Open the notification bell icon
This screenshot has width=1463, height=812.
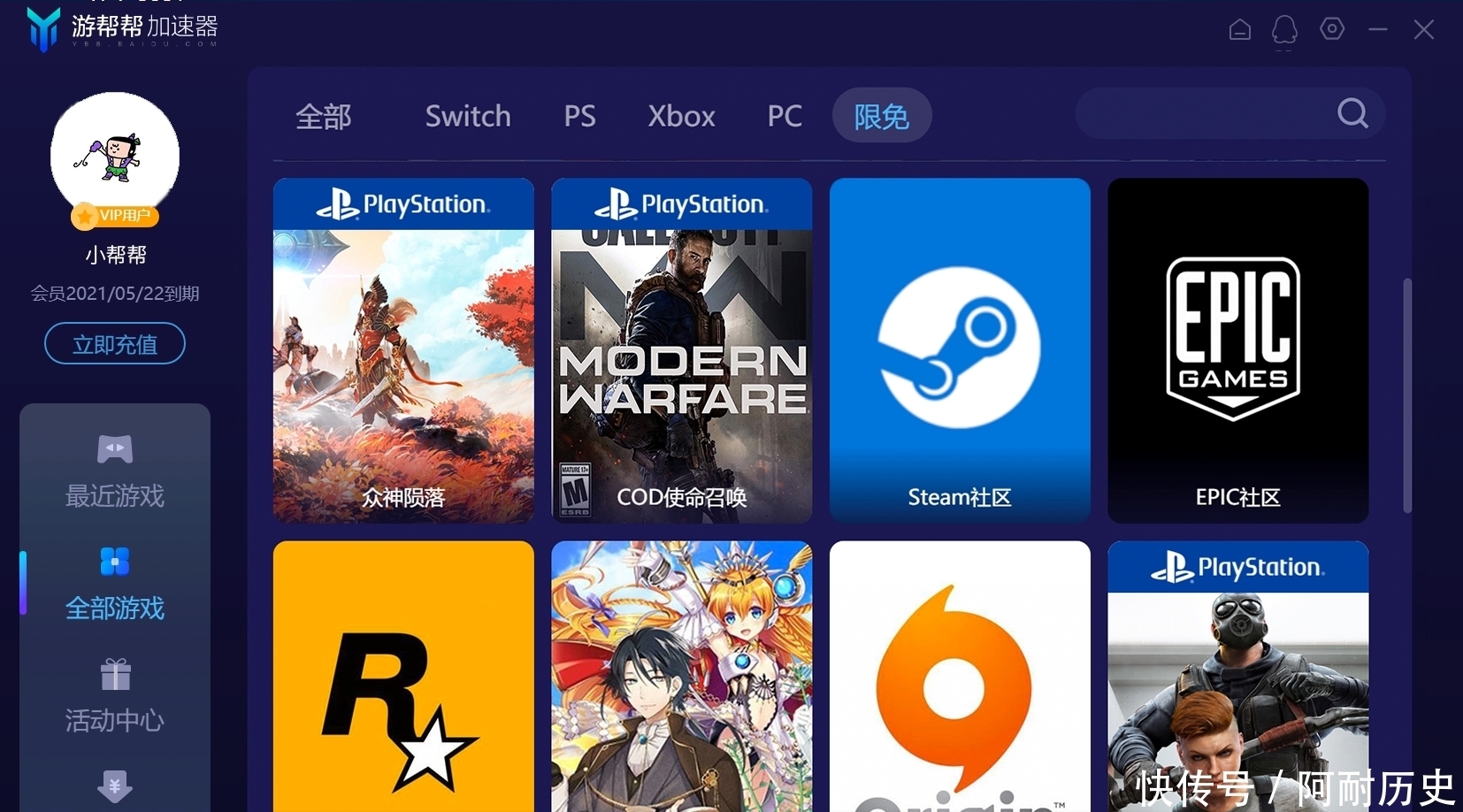point(1284,30)
